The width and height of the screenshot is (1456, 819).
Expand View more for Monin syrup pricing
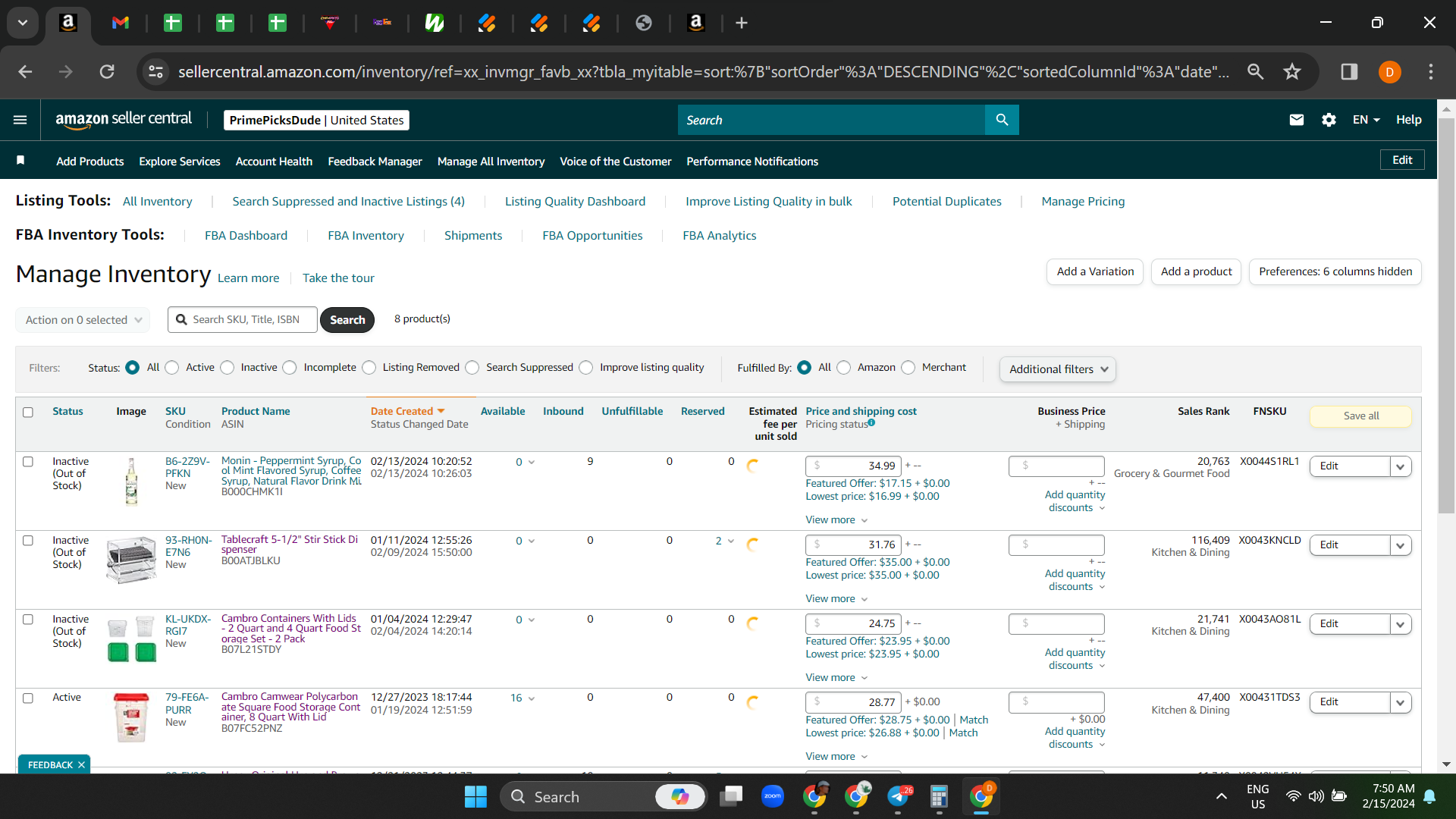(836, 519)
